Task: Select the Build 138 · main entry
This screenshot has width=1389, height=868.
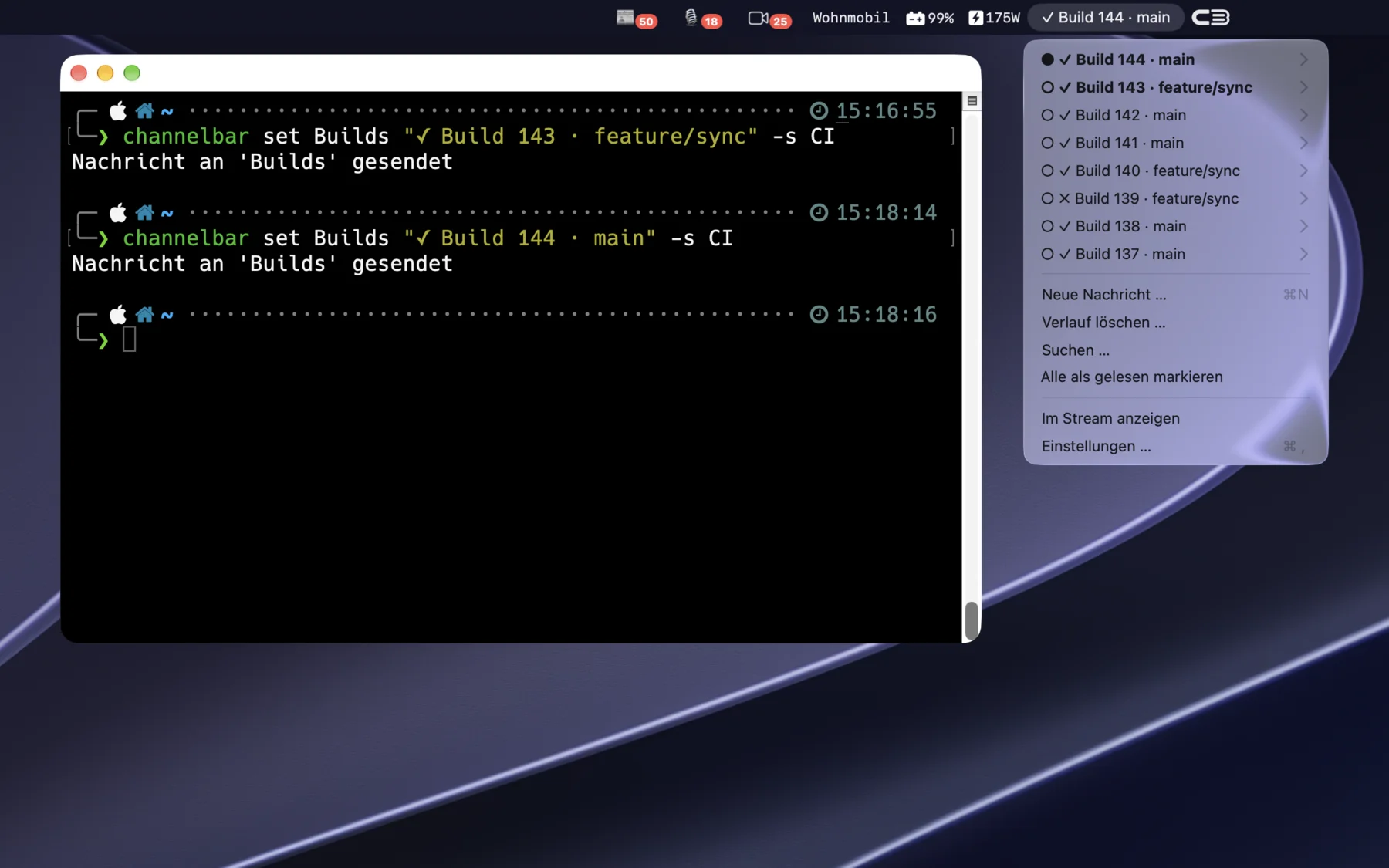Action: tap(1175, 226)
